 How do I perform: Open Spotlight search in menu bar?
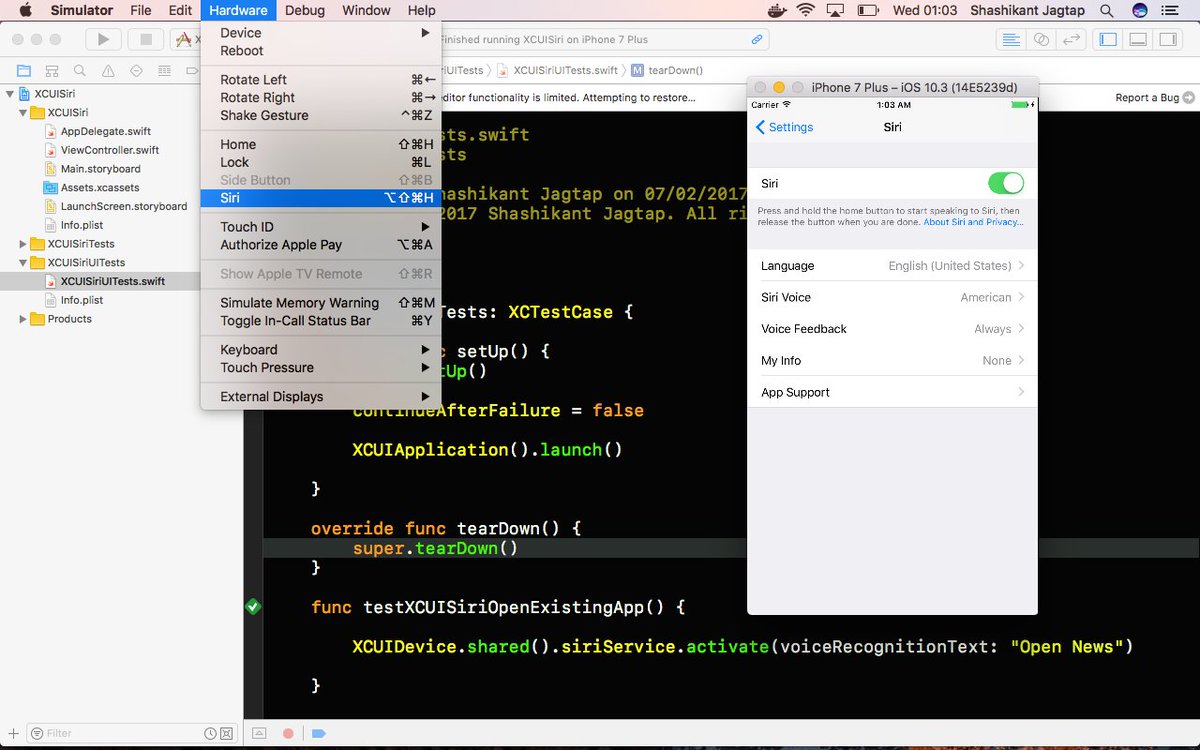(x=1106, y=11)
